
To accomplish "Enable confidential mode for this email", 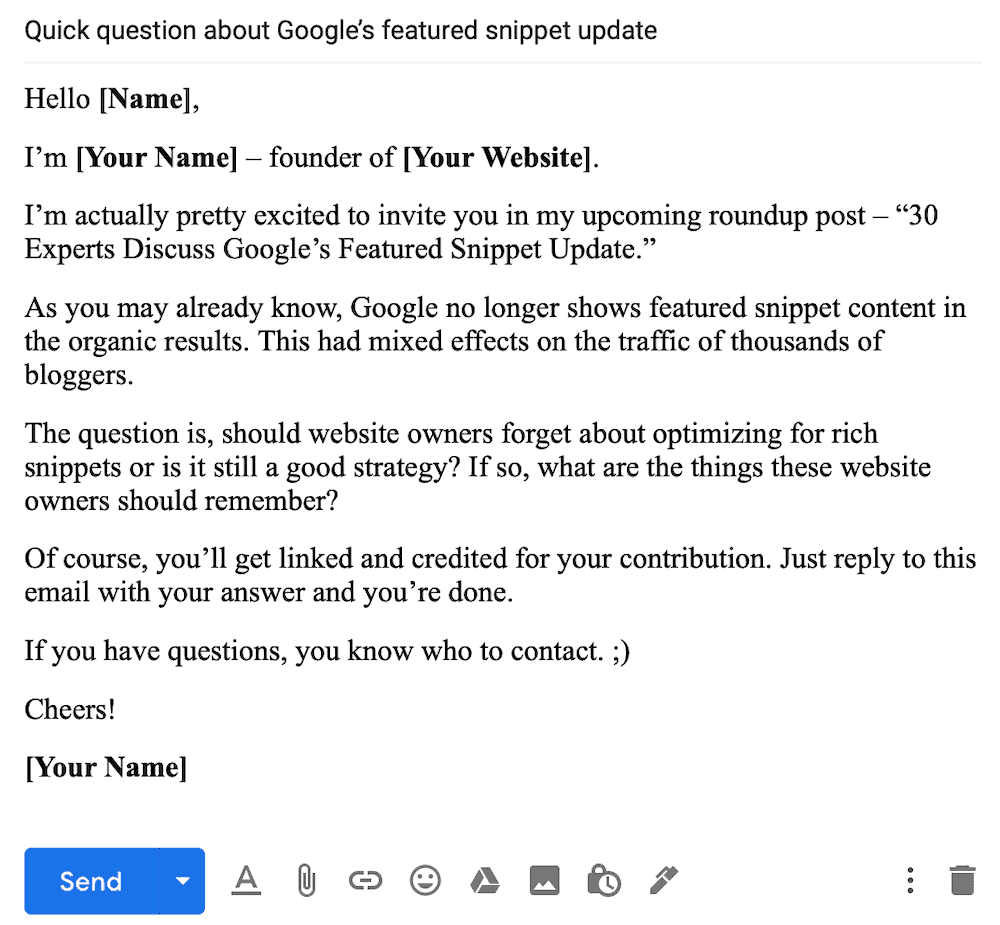I will pos(604,881).
